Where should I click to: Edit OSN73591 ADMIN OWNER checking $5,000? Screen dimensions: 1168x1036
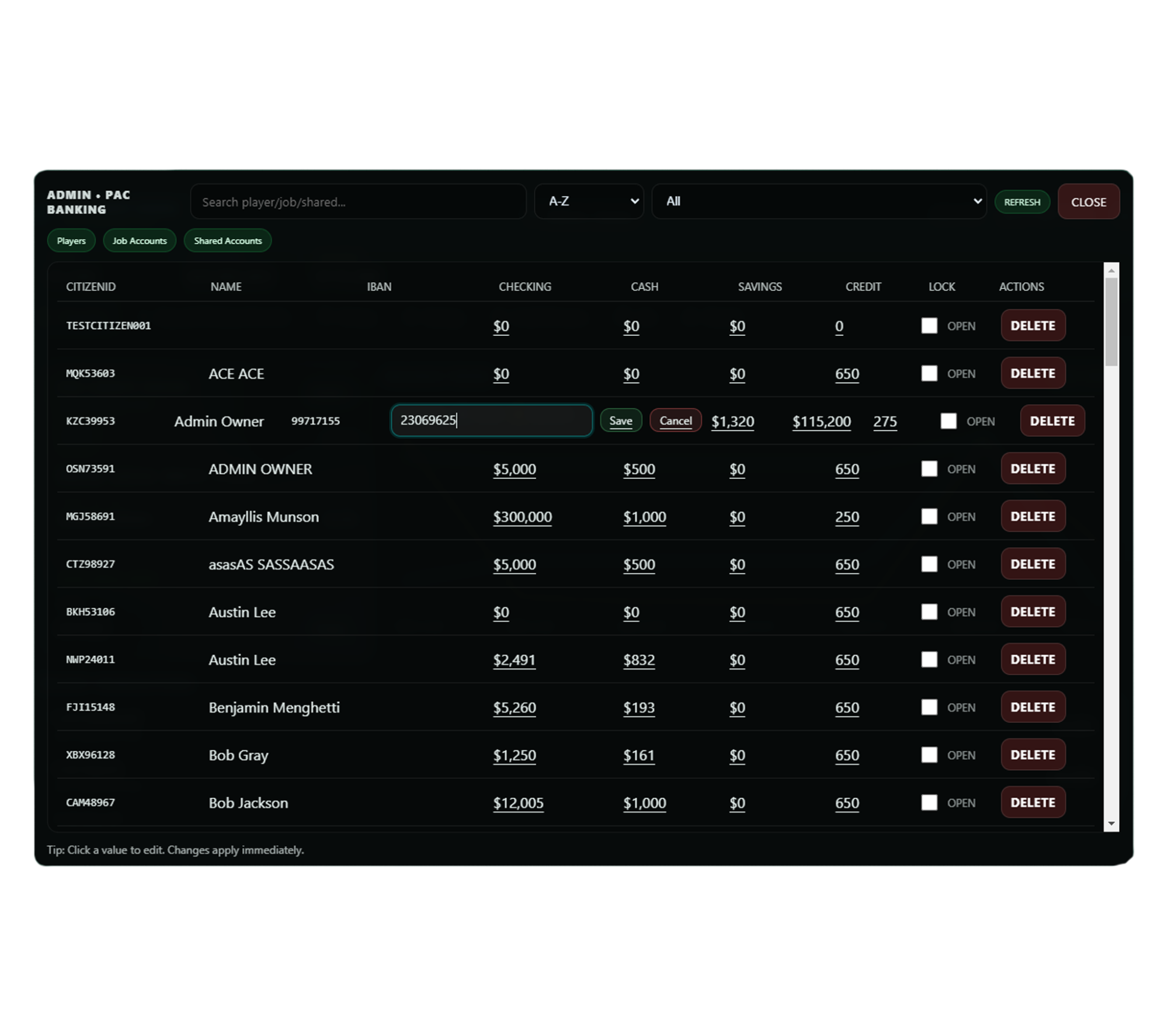tap(514, 470)
